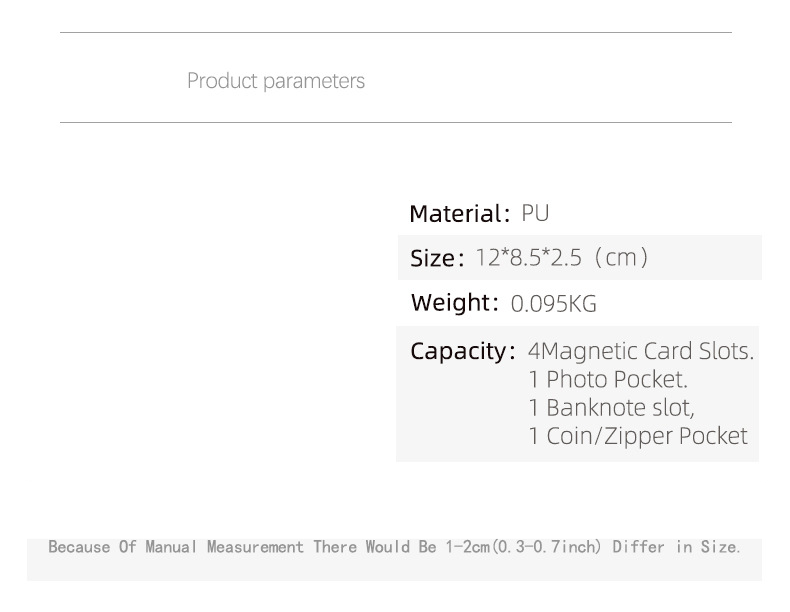Click the 0.095KG weight value
This screenshot has width=790, height=612.
(553, 304)
